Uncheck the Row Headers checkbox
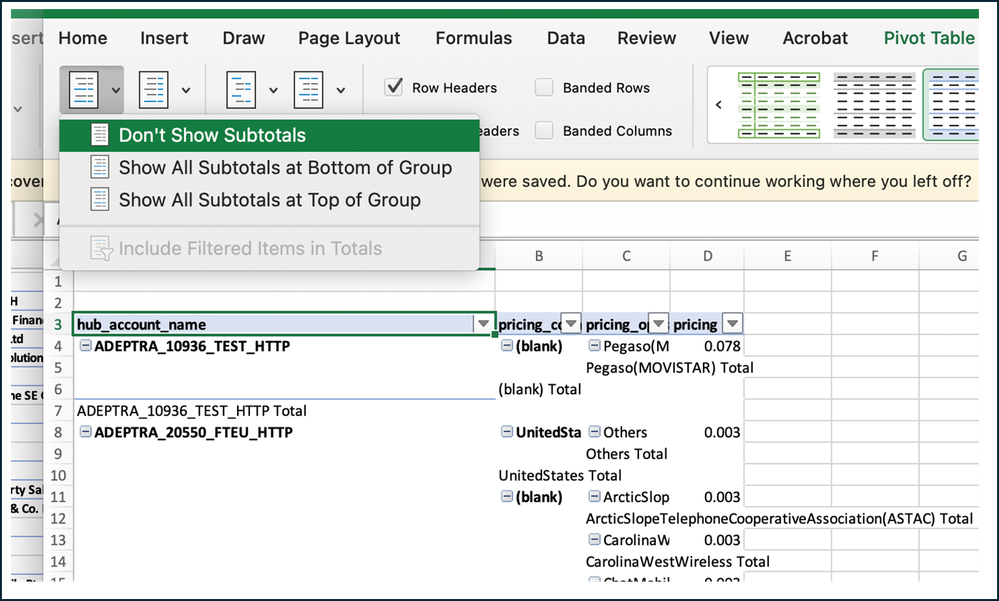This screenshot has height=601, width=999. click(x=394, y=87)
